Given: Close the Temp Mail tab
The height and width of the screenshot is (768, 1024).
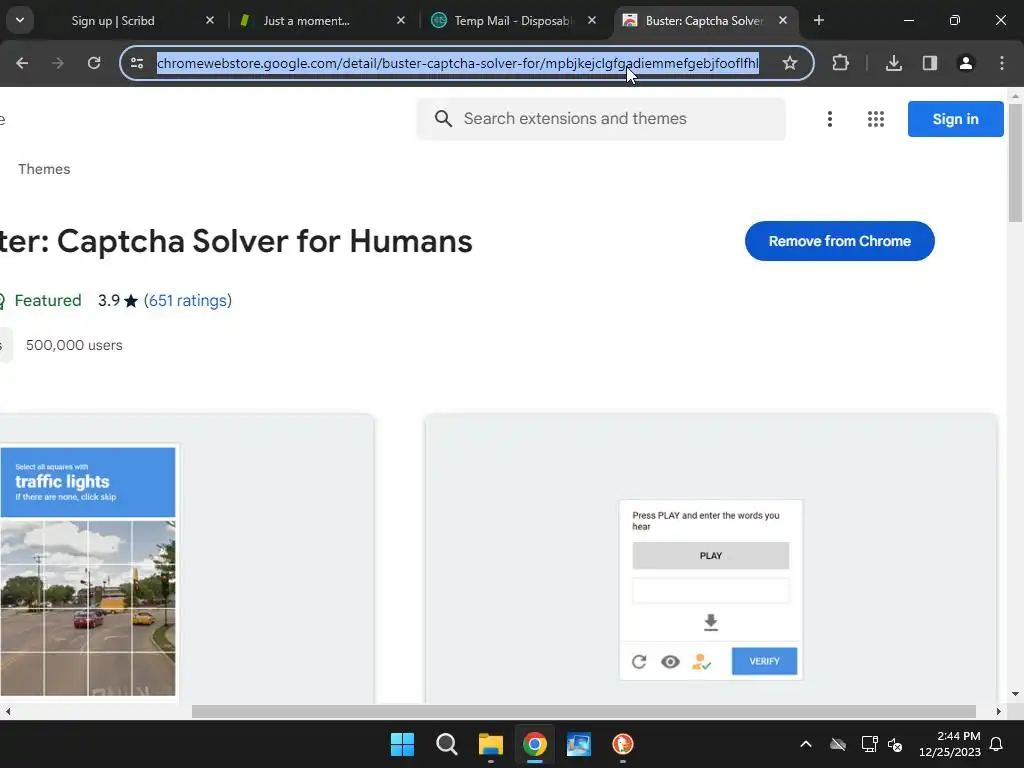Looking at the screenshot, I should (x=592, y=20).
